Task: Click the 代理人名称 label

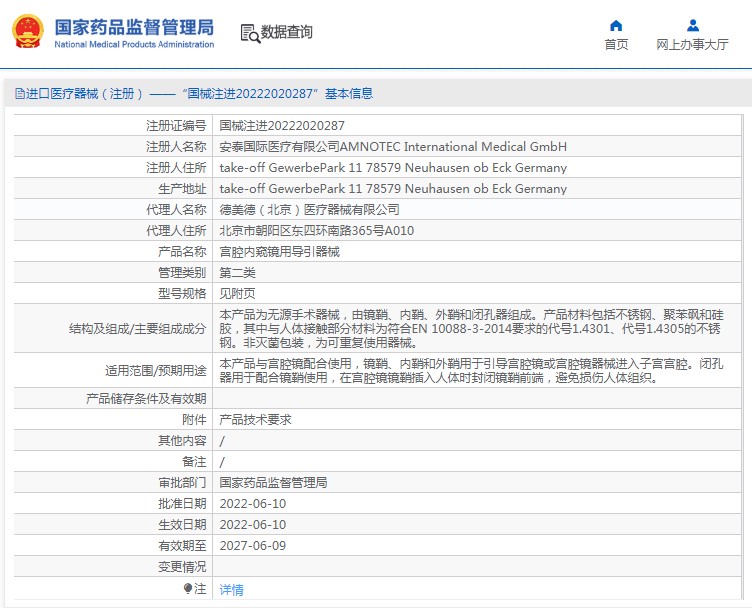Action: pyautogui.click(x=176, y=210)
